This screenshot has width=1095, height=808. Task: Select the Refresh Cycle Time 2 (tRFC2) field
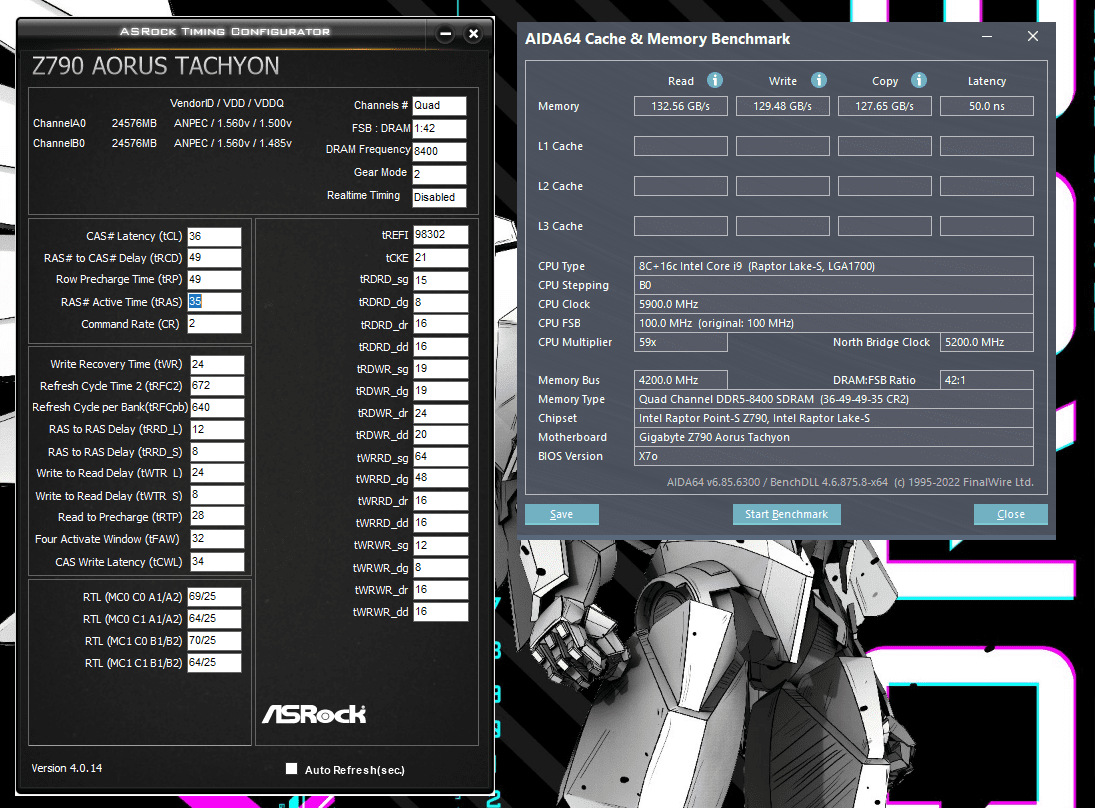(x=217, y=386)
